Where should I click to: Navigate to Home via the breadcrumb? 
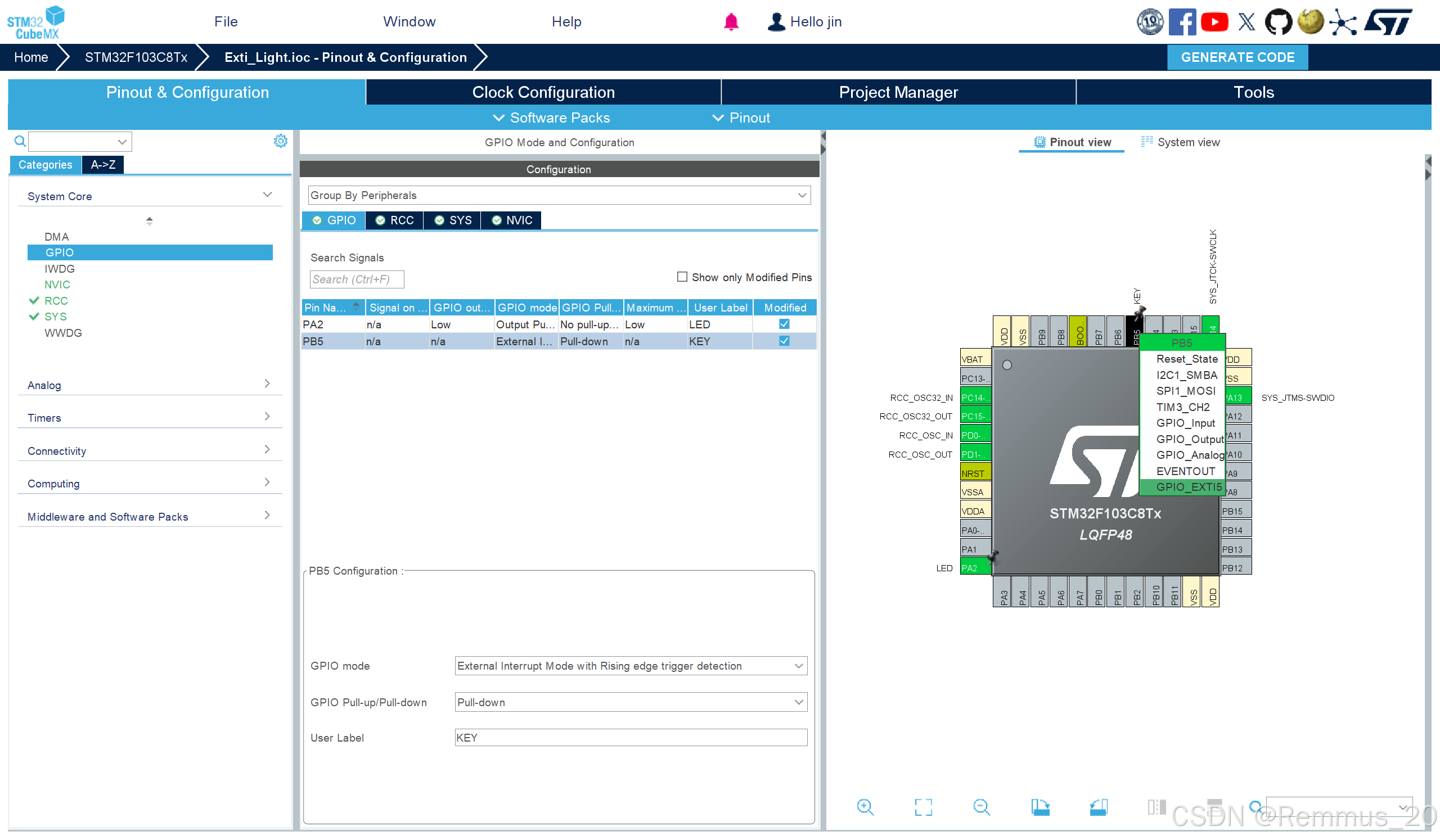31,57
